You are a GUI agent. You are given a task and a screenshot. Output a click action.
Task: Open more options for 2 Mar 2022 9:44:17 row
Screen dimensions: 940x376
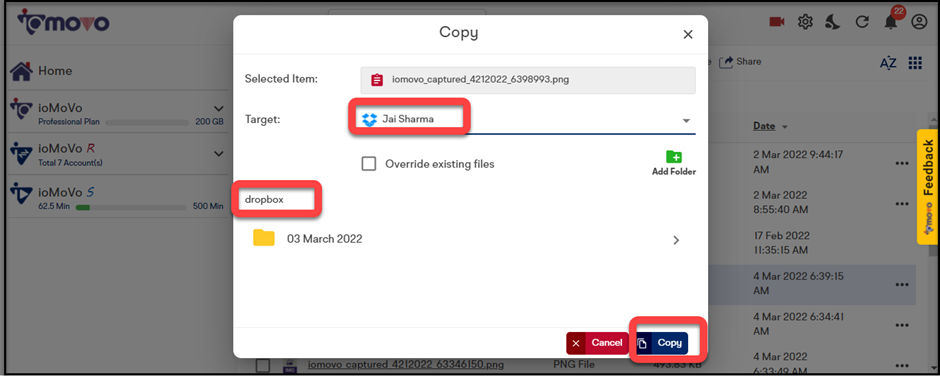[x=902, y=163]
